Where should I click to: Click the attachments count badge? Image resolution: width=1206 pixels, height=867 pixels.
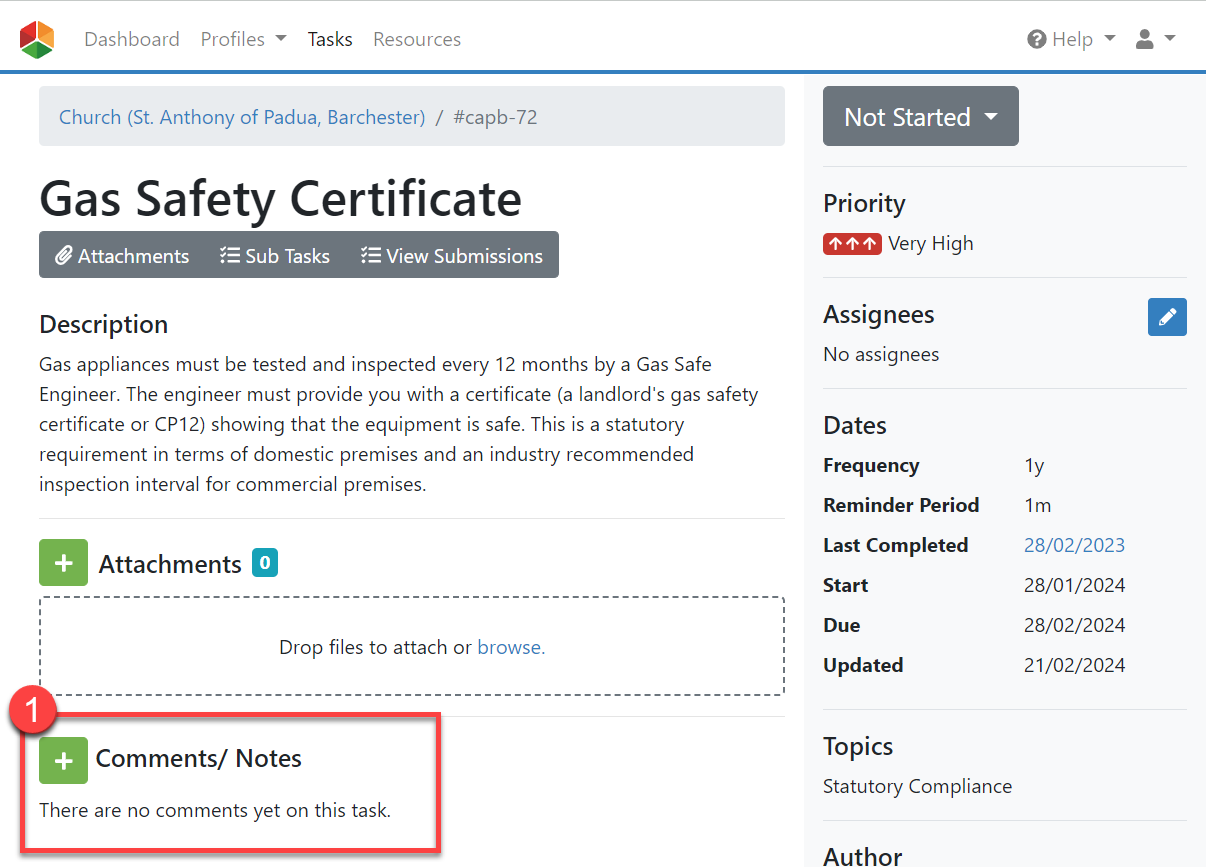pos(265,563)
